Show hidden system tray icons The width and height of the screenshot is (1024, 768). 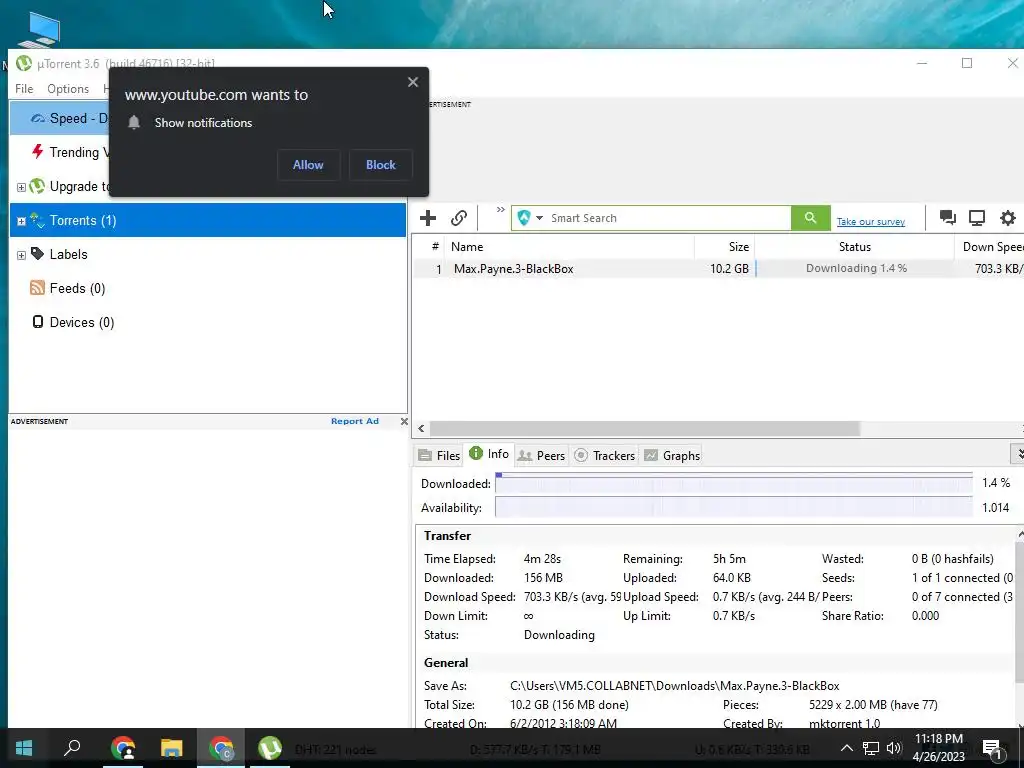(x=846, y=748)
